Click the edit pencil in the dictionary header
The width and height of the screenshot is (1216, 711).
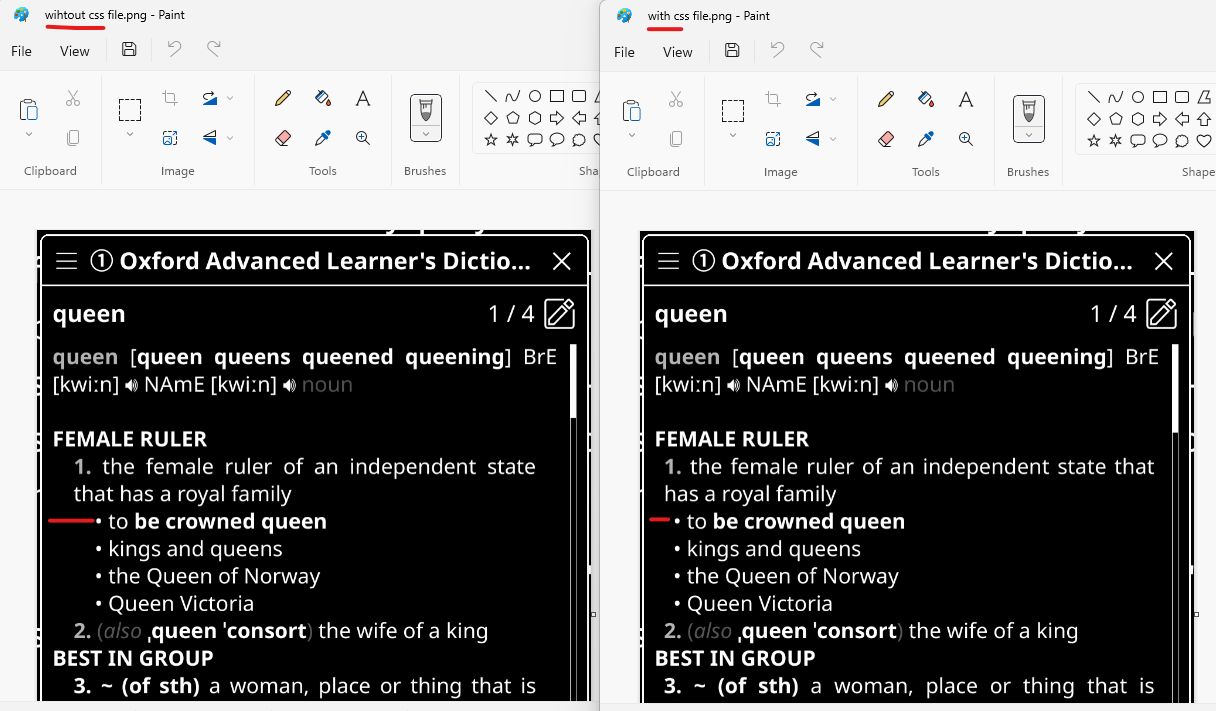coord(559,313)
